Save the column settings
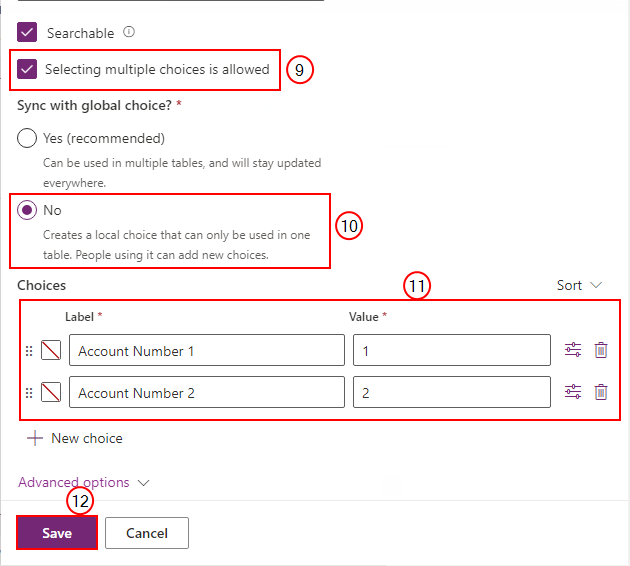The image size is (630, 566). pyautogui.click(x=57, y=533)
